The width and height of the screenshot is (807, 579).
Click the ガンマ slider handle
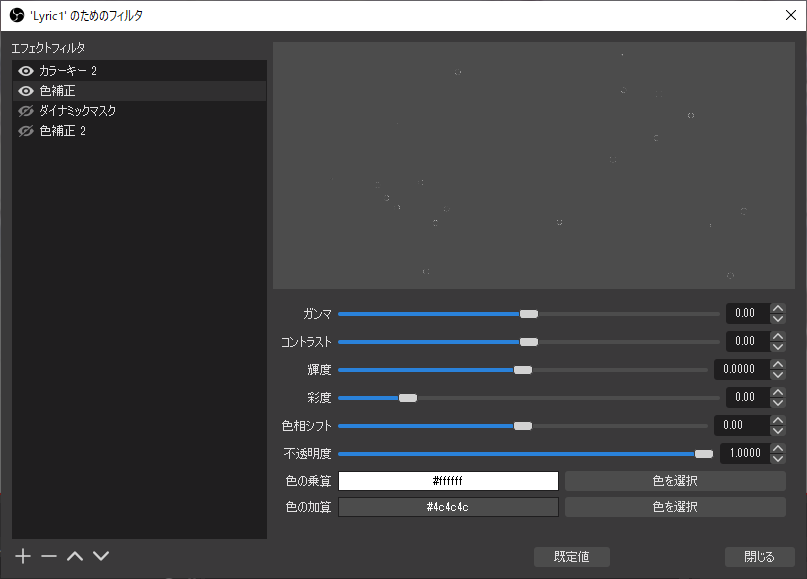coord(529,314)
